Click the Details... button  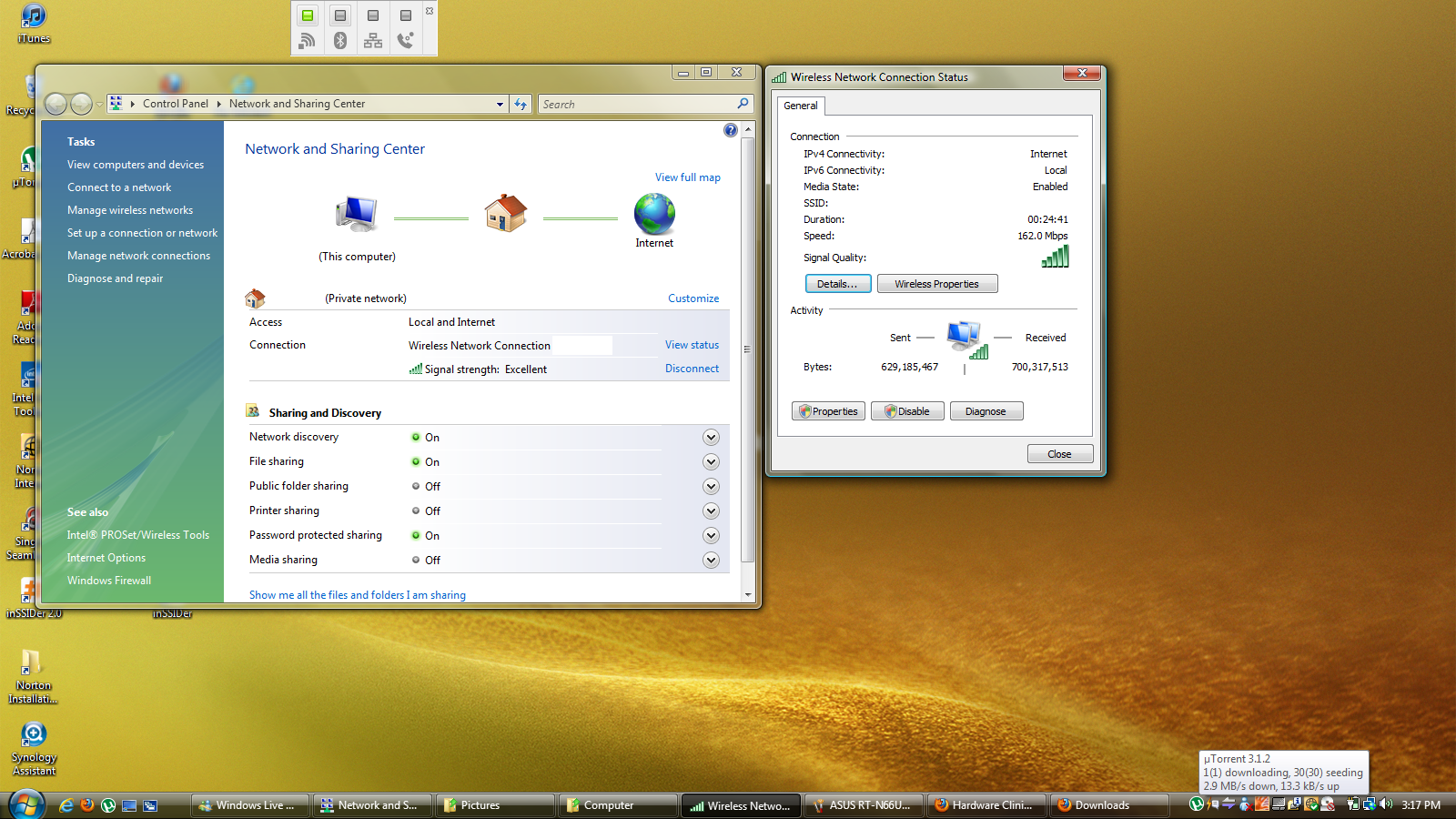(x=837, y=284)
